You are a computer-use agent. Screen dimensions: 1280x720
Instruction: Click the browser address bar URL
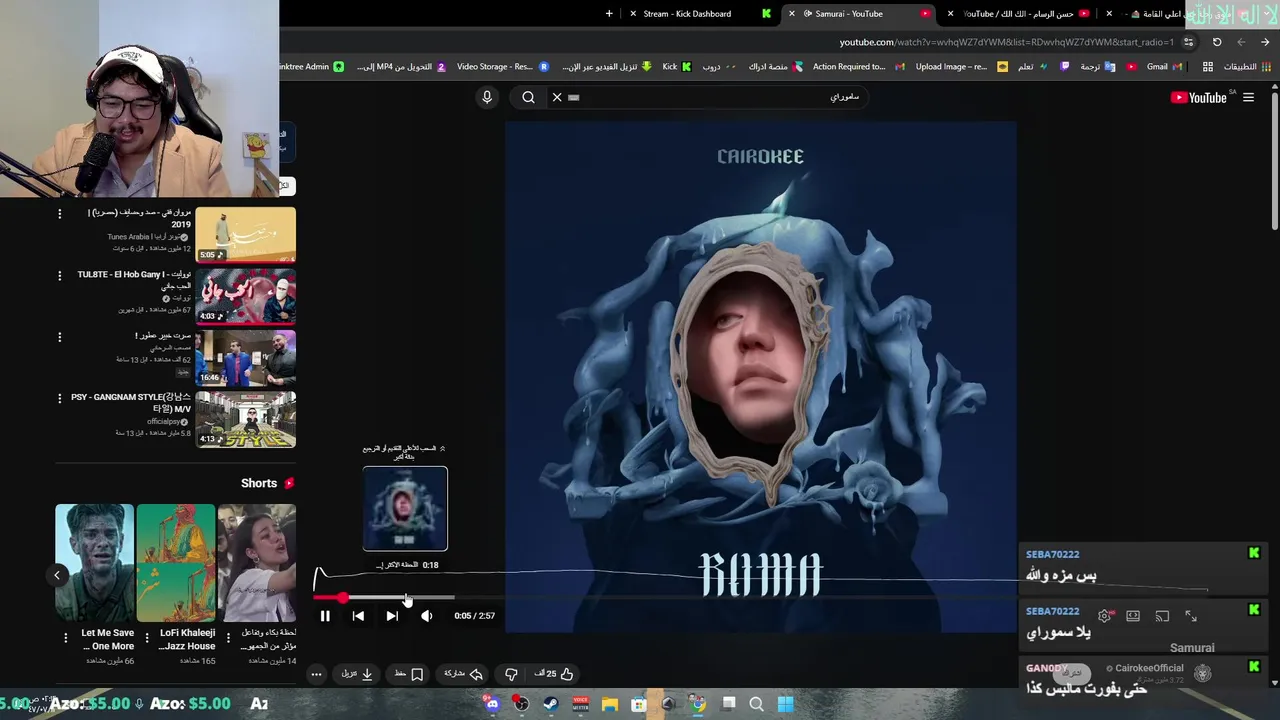click(1007, 42)
